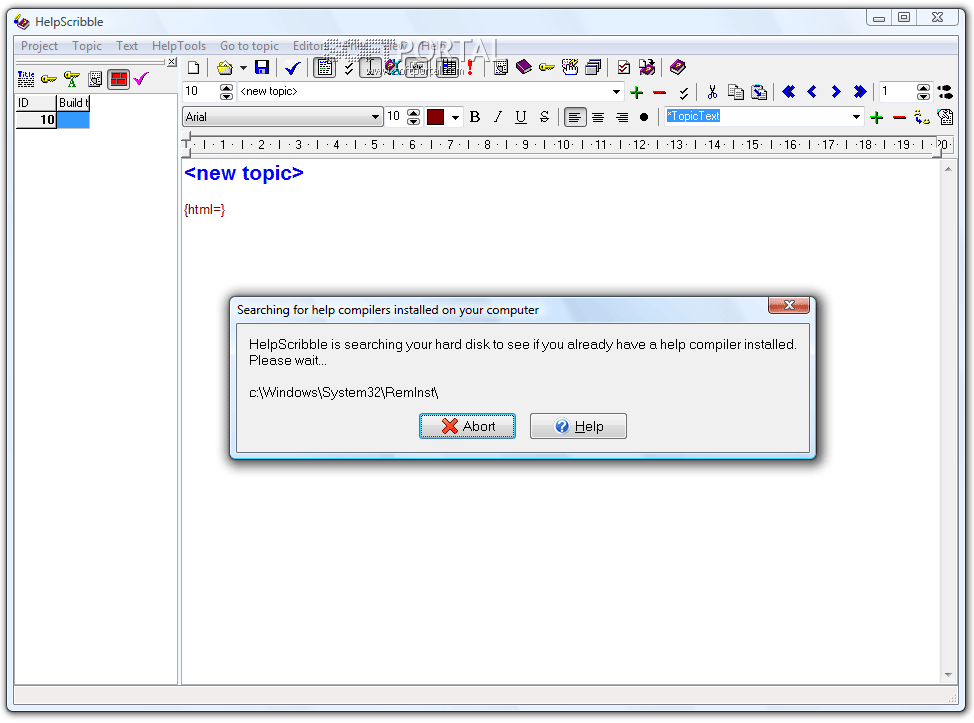974x723 pixels.
Task: Click the key with letter A icon in left panel
Action: pos(72,79)
